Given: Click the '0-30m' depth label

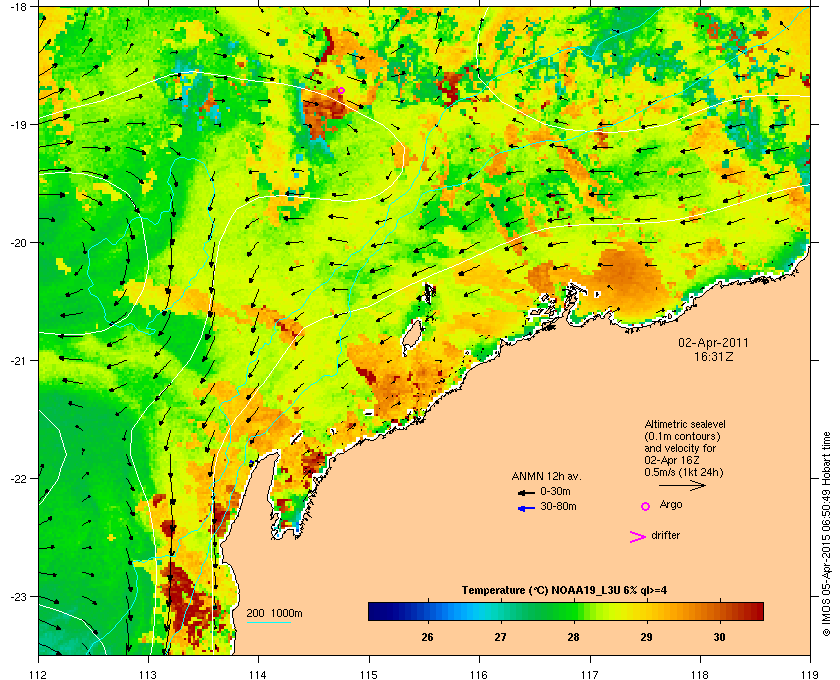Looking at the screenshot, I should [x=555, y=491].
